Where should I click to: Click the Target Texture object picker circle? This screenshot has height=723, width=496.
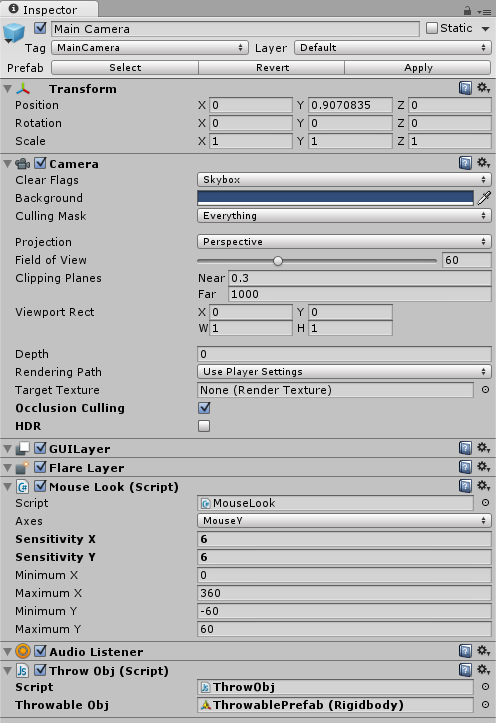tap(485, 390)
